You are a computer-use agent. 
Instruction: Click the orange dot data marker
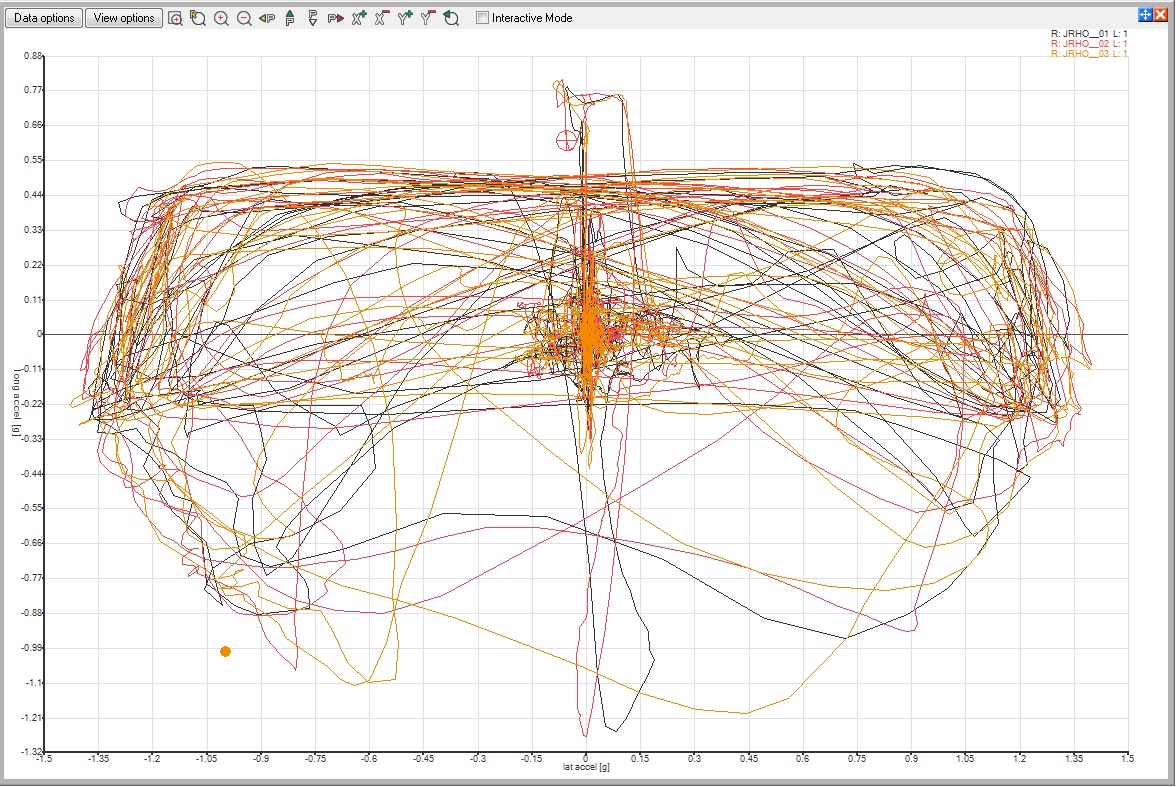coord(225,651)
